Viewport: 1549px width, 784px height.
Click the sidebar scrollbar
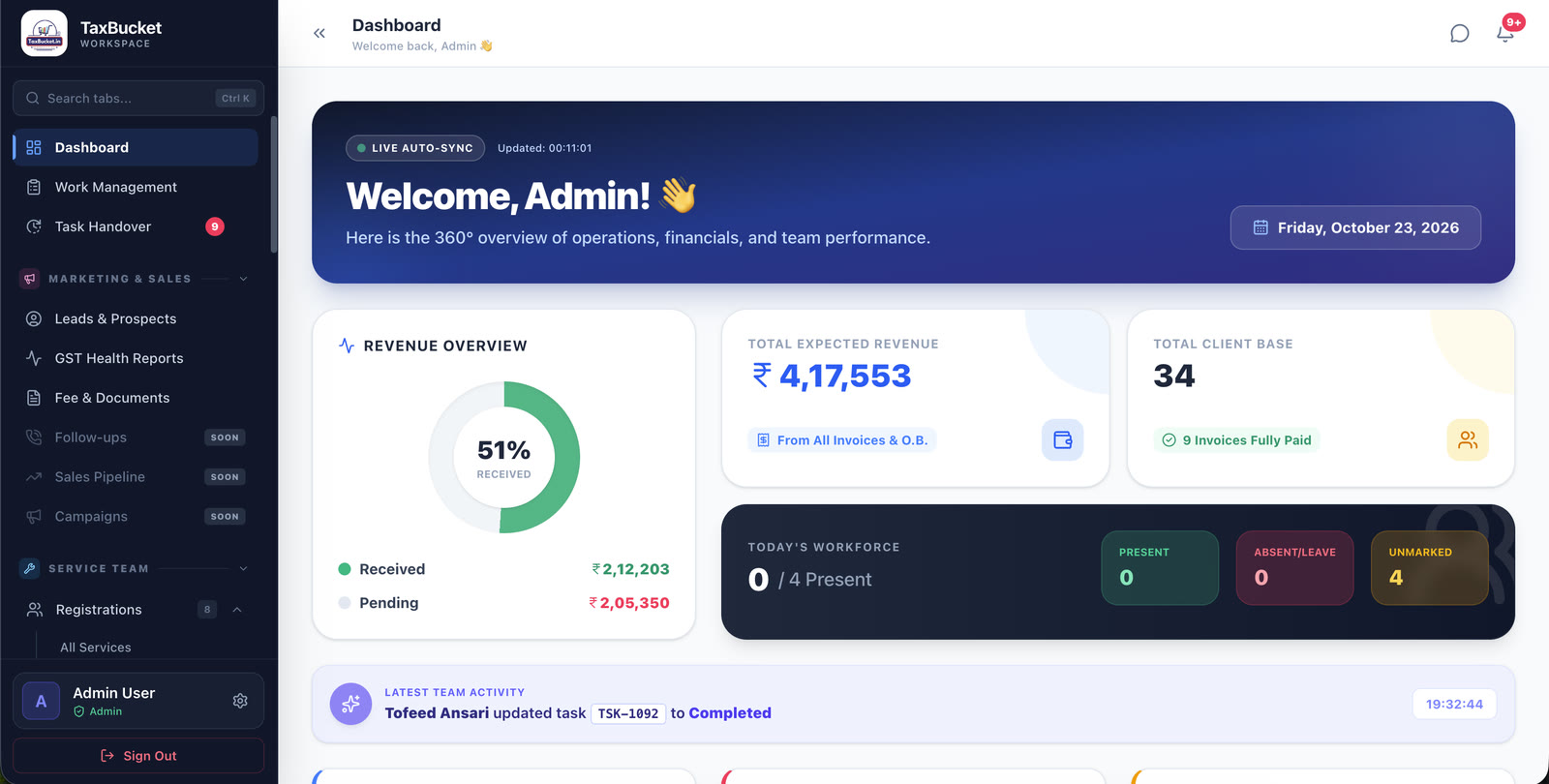coord(274,184)
